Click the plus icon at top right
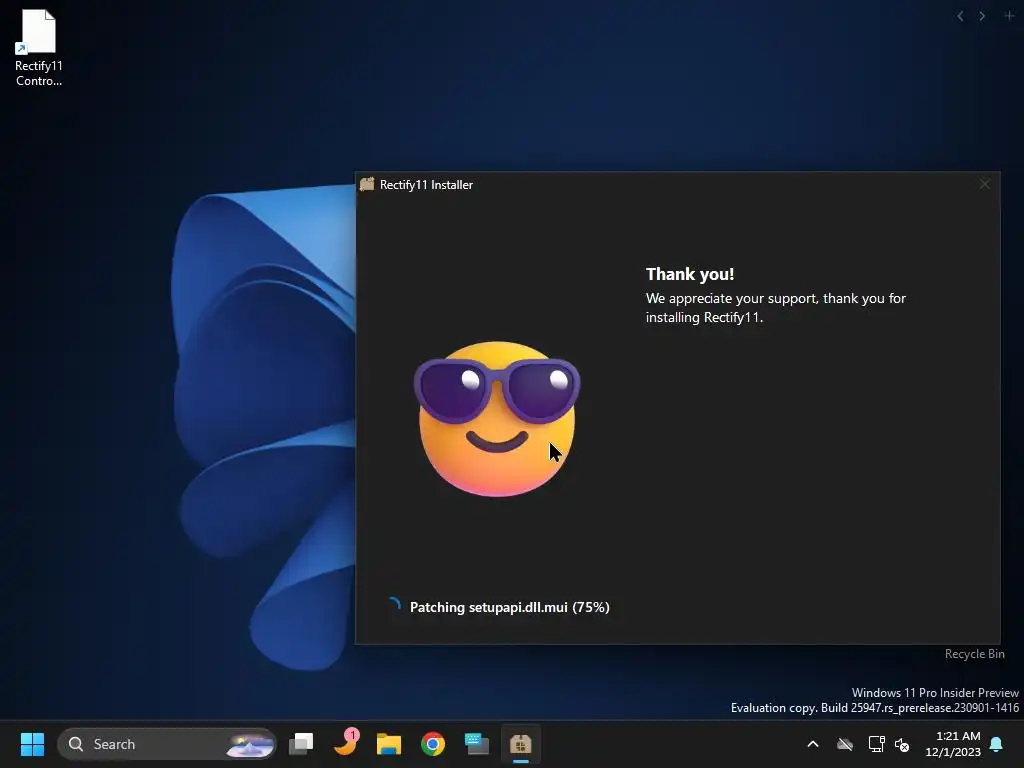The height and width of the screenshot is (768, 1024). tap(1008, 16)
